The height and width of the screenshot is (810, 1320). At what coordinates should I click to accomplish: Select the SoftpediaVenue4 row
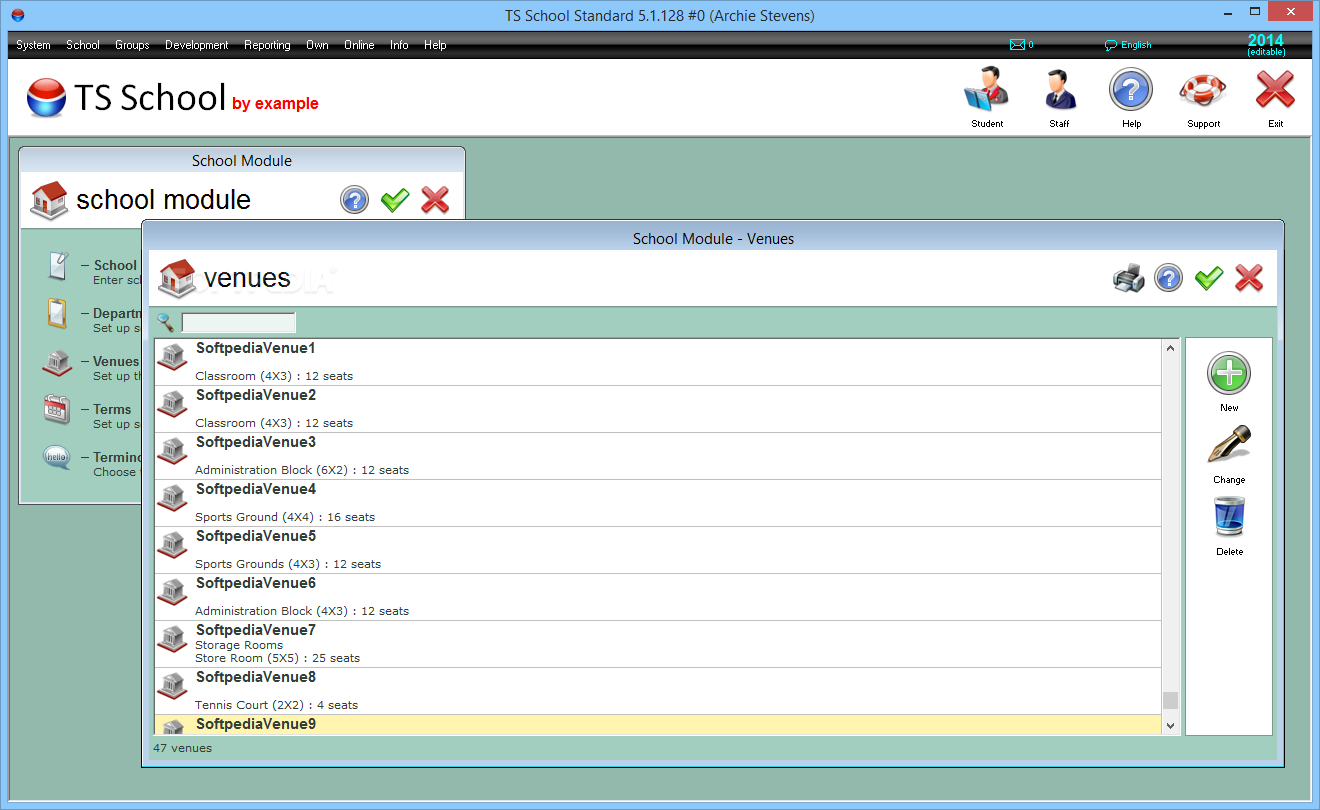(658, 503)
